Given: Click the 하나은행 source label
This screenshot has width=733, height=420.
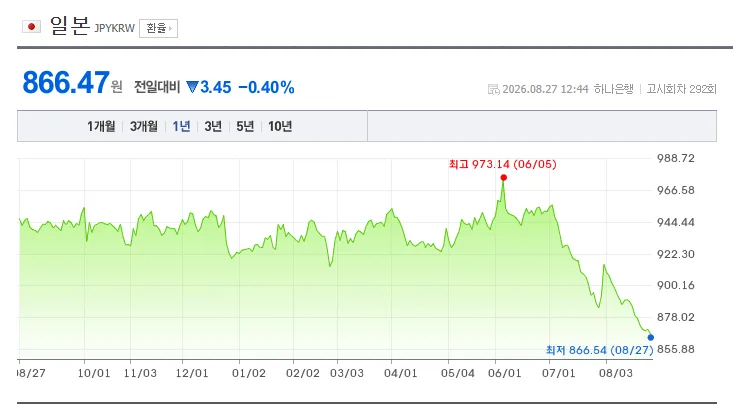Looking at the screenshot, I should click(613, 89).
